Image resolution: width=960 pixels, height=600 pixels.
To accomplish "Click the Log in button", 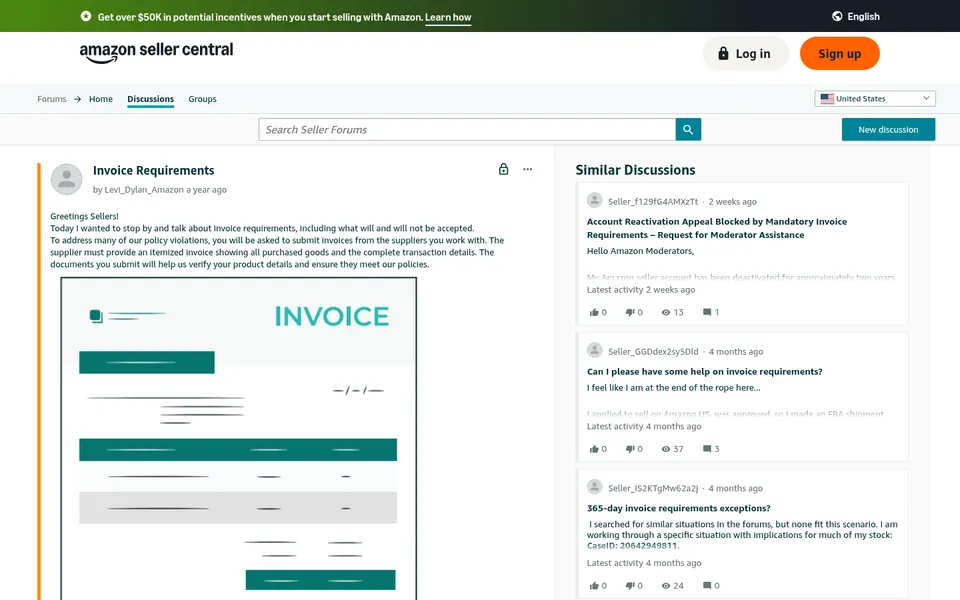I will point(745,53).
